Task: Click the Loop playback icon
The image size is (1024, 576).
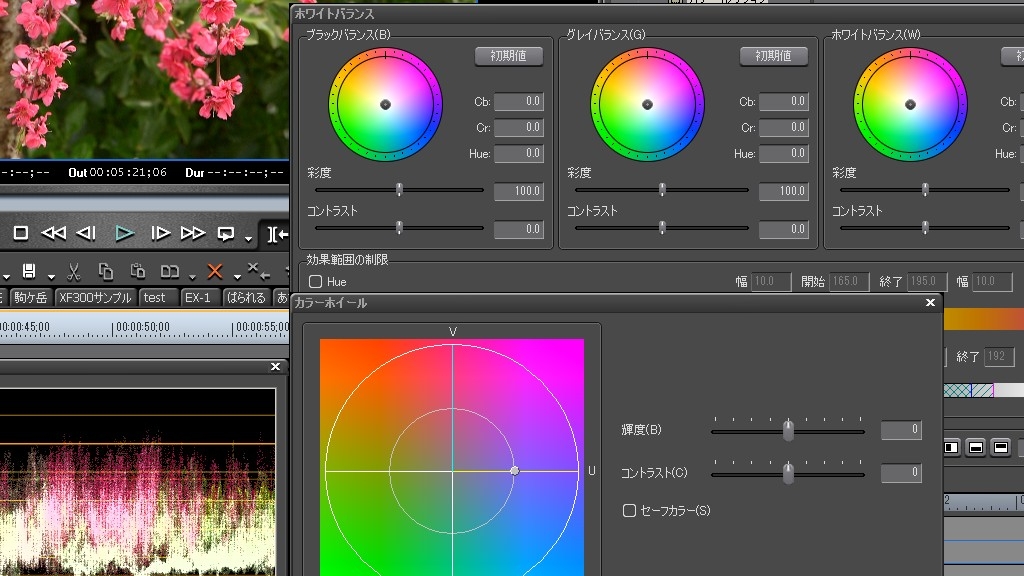Action: click(x=226, y=233)
